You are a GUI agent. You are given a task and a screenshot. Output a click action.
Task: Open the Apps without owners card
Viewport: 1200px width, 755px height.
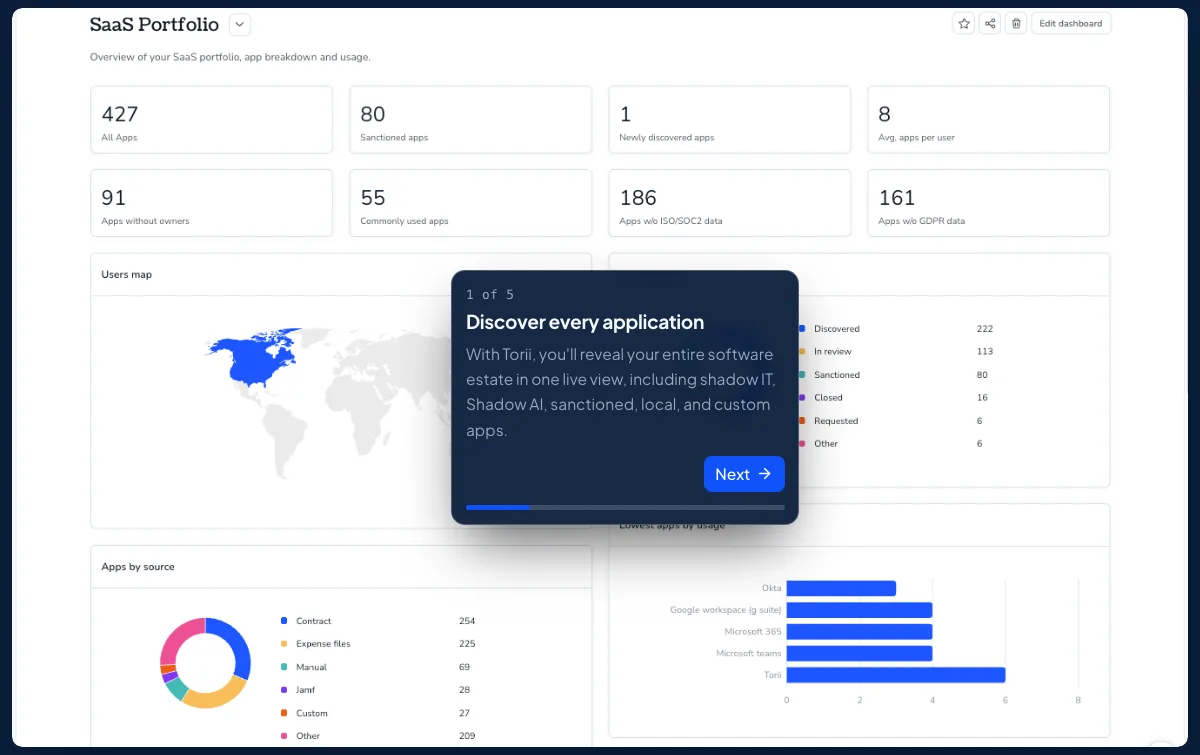[211, 203]
